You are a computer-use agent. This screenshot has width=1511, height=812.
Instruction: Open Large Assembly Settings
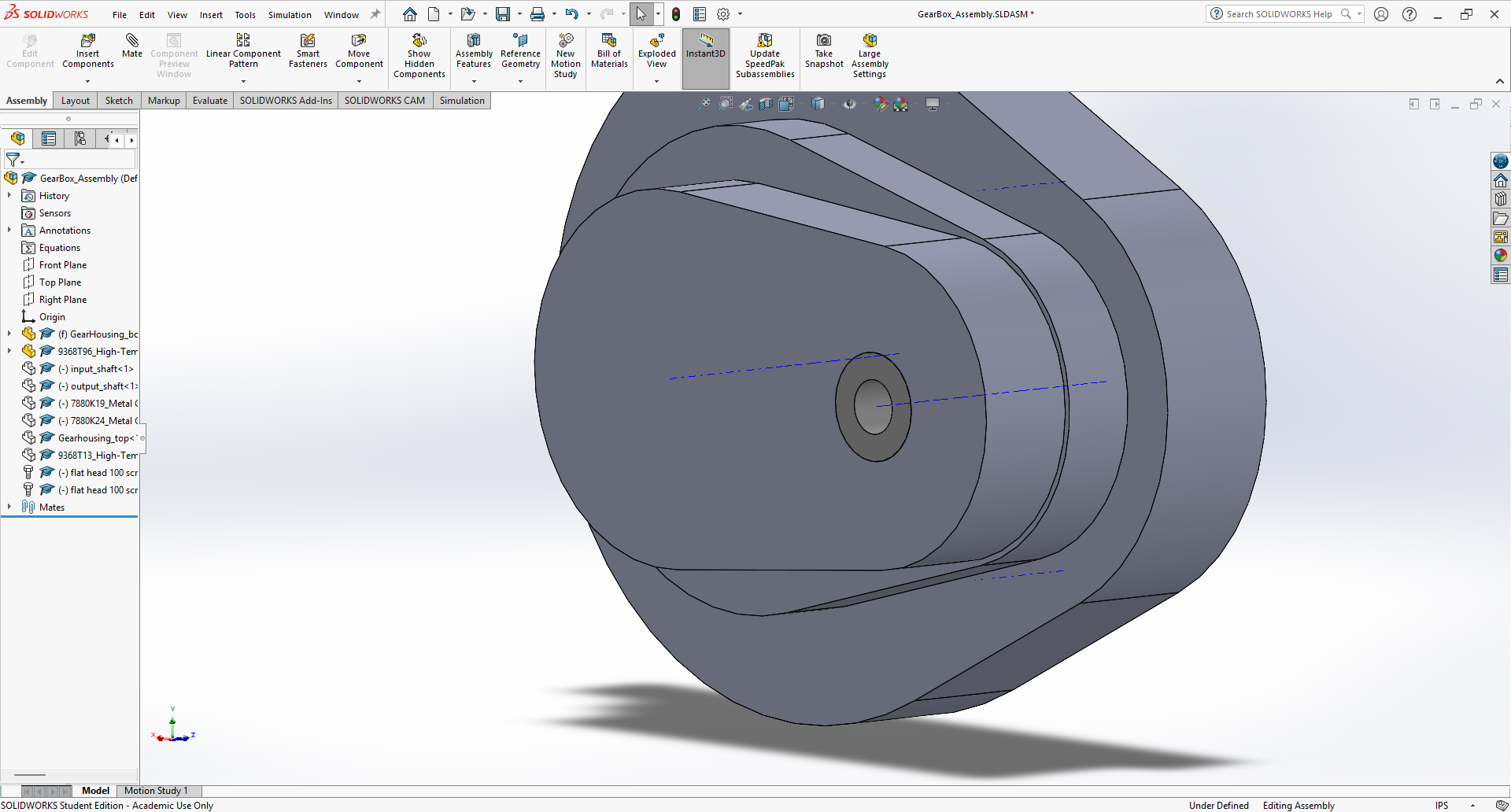coord(870,56)
